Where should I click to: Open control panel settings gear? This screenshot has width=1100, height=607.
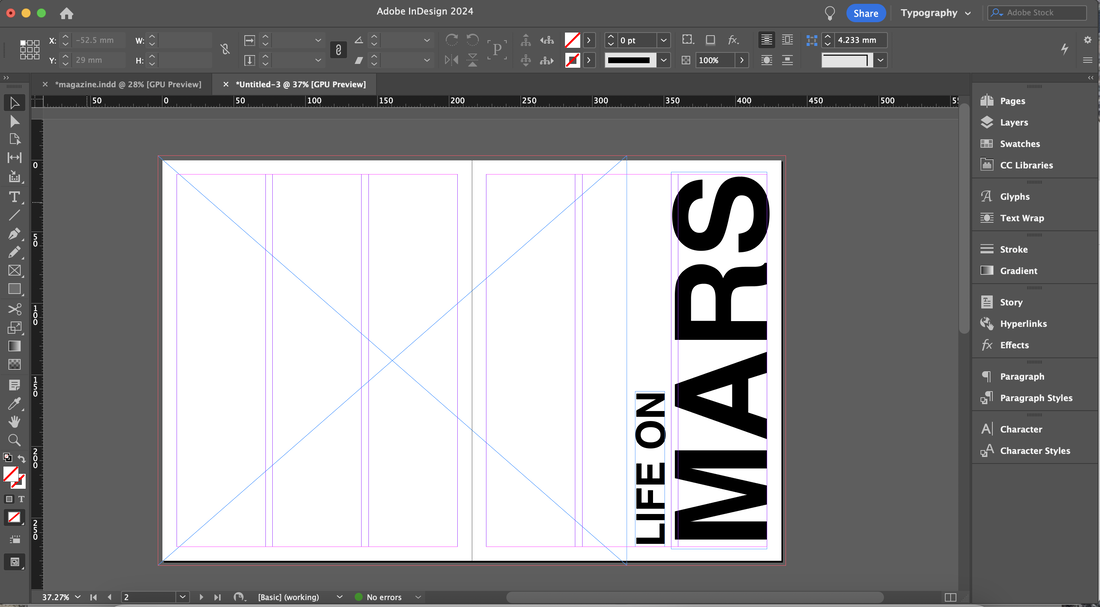coord(1088,40)
